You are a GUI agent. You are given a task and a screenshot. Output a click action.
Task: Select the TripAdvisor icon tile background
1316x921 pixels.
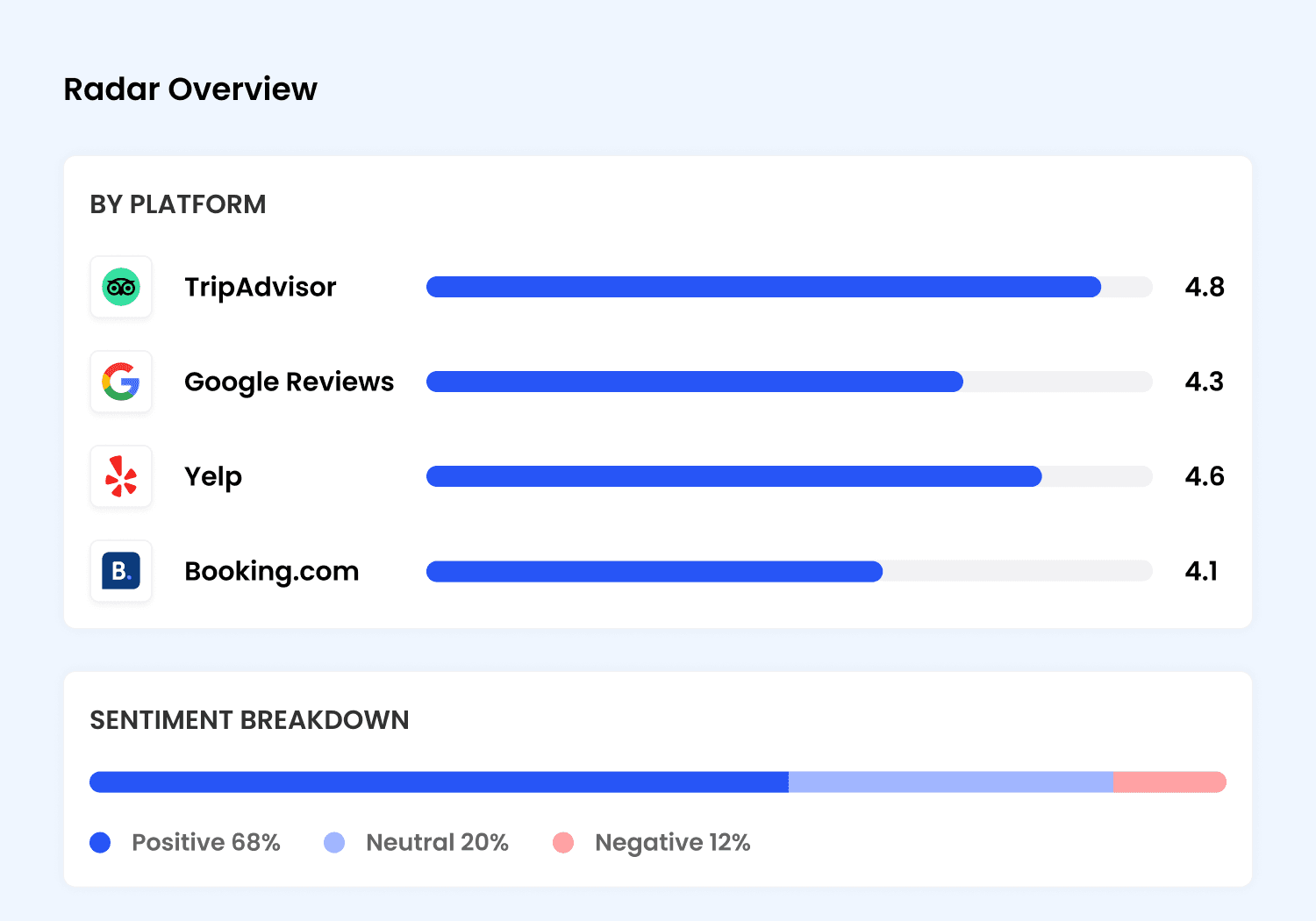(x=121, y=287)
